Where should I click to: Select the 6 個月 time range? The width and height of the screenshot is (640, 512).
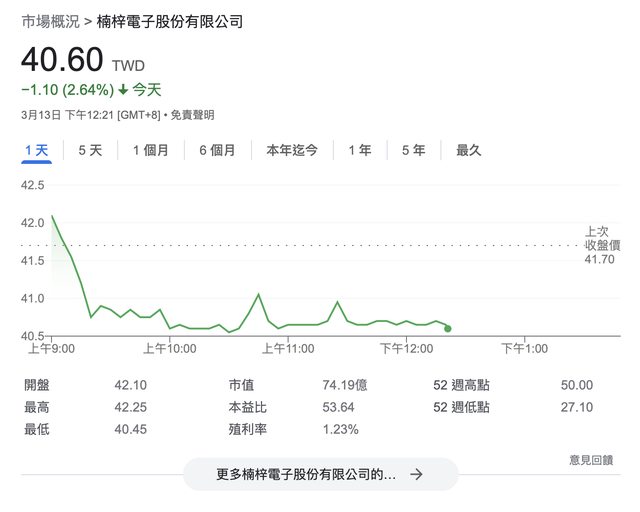pos(217,151)
